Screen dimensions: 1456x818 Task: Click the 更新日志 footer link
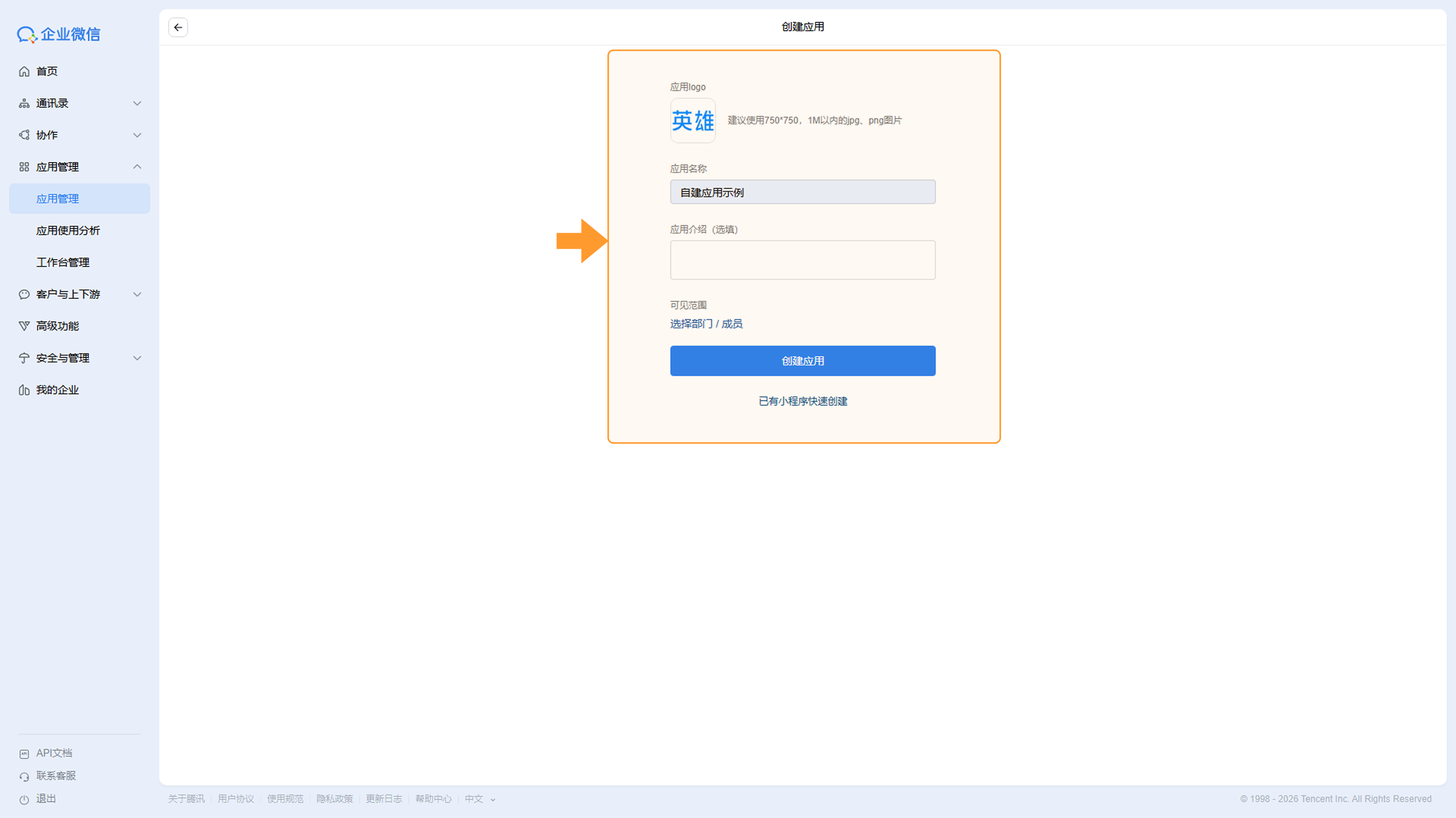384,799
